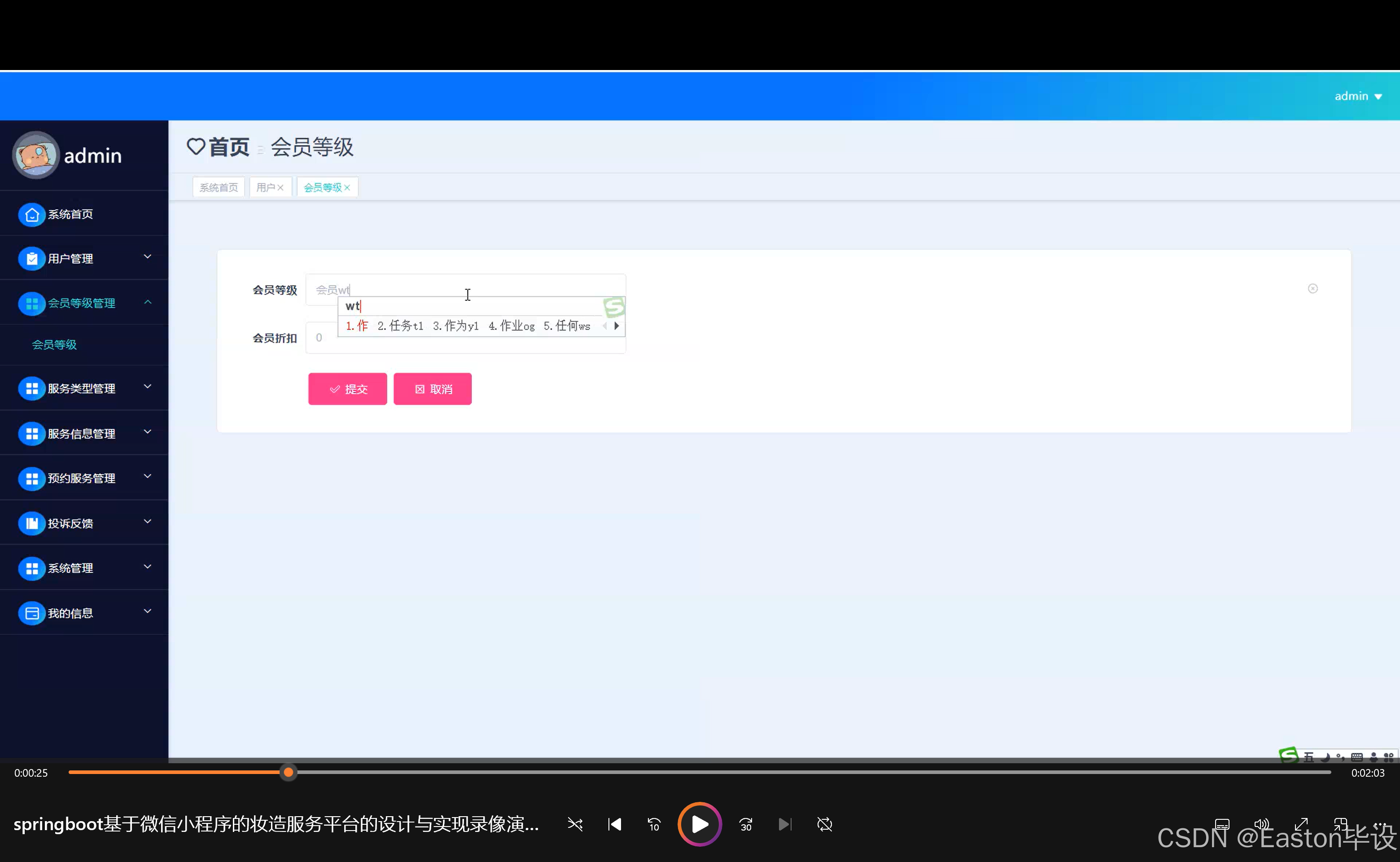Select the forward 30 seconds icon

pos(745,824)
